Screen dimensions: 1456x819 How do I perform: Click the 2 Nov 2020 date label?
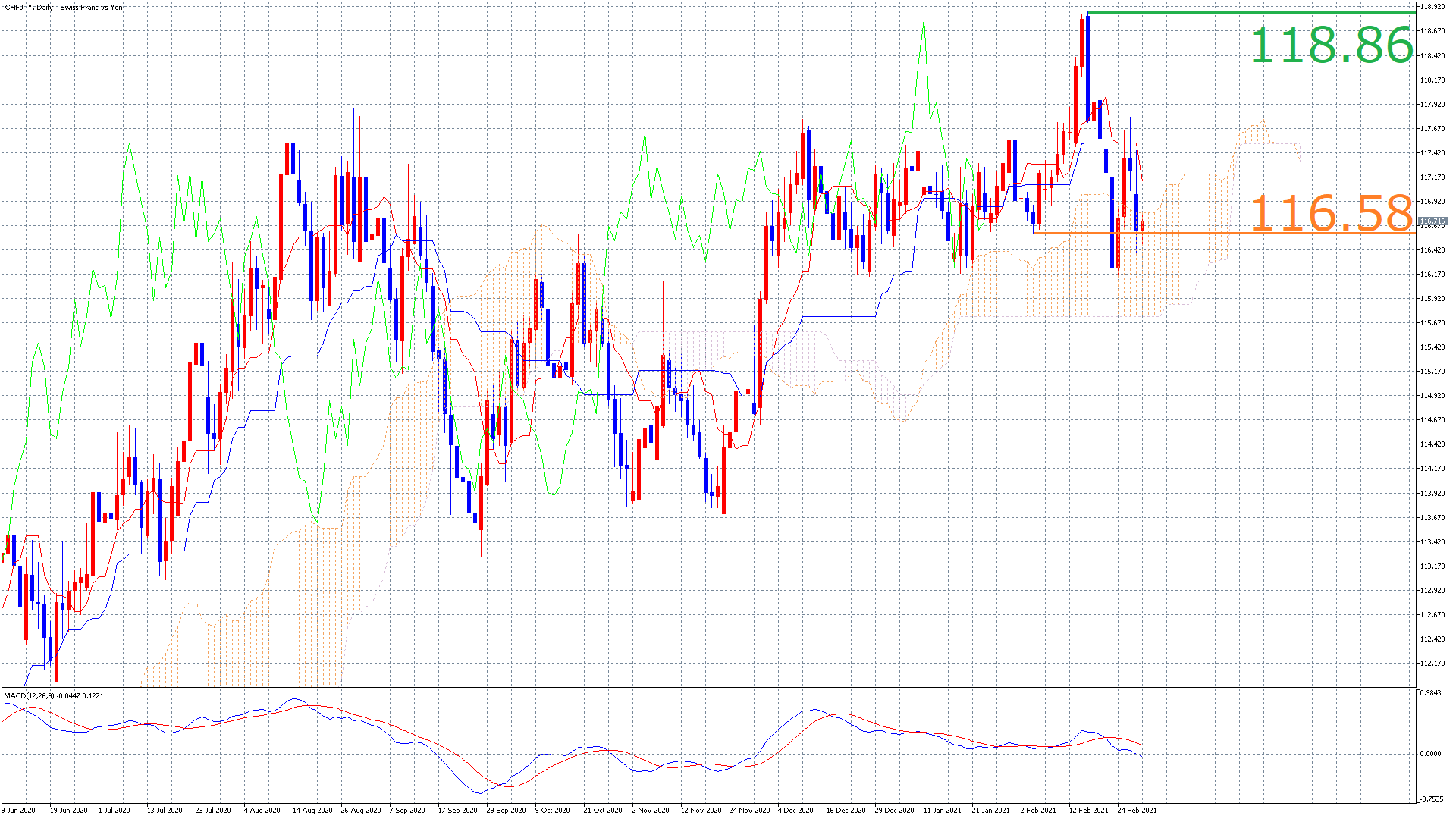tap(651, 810)
